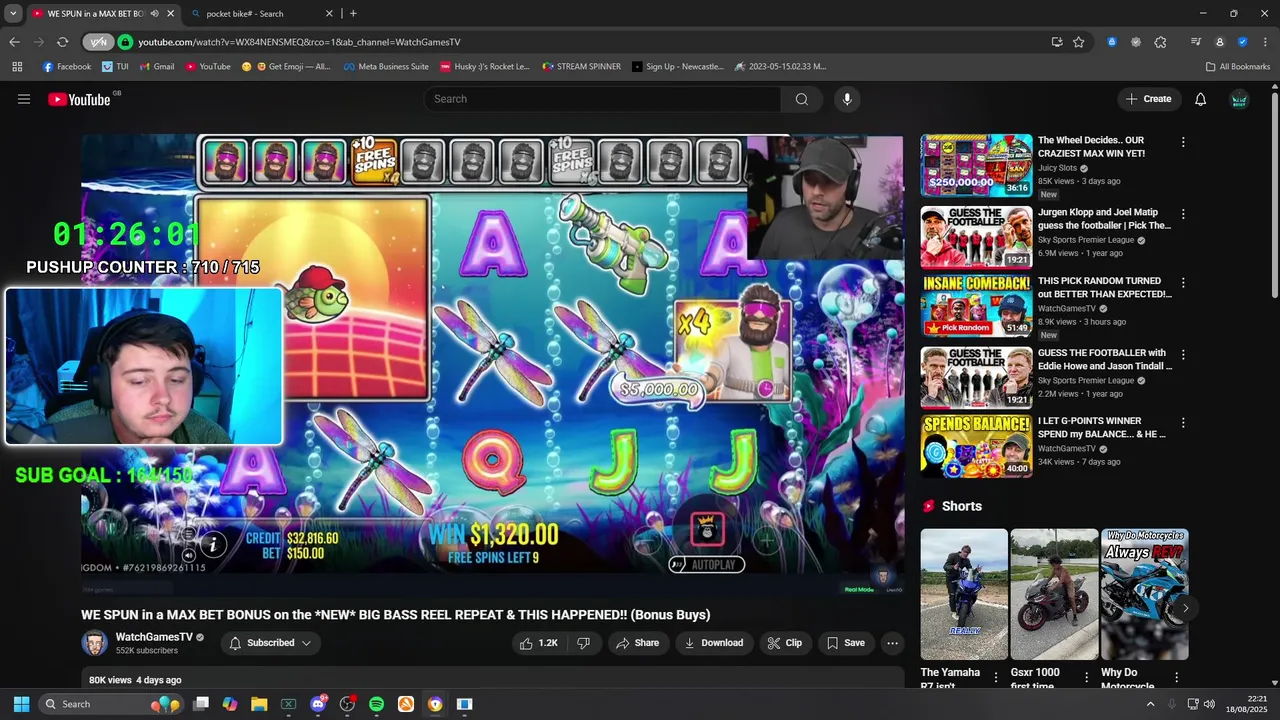The width and height of the screenshot is (1280, 720).
Task: Open options for INSANE COMEBACK video
Action: point(1183,283)
